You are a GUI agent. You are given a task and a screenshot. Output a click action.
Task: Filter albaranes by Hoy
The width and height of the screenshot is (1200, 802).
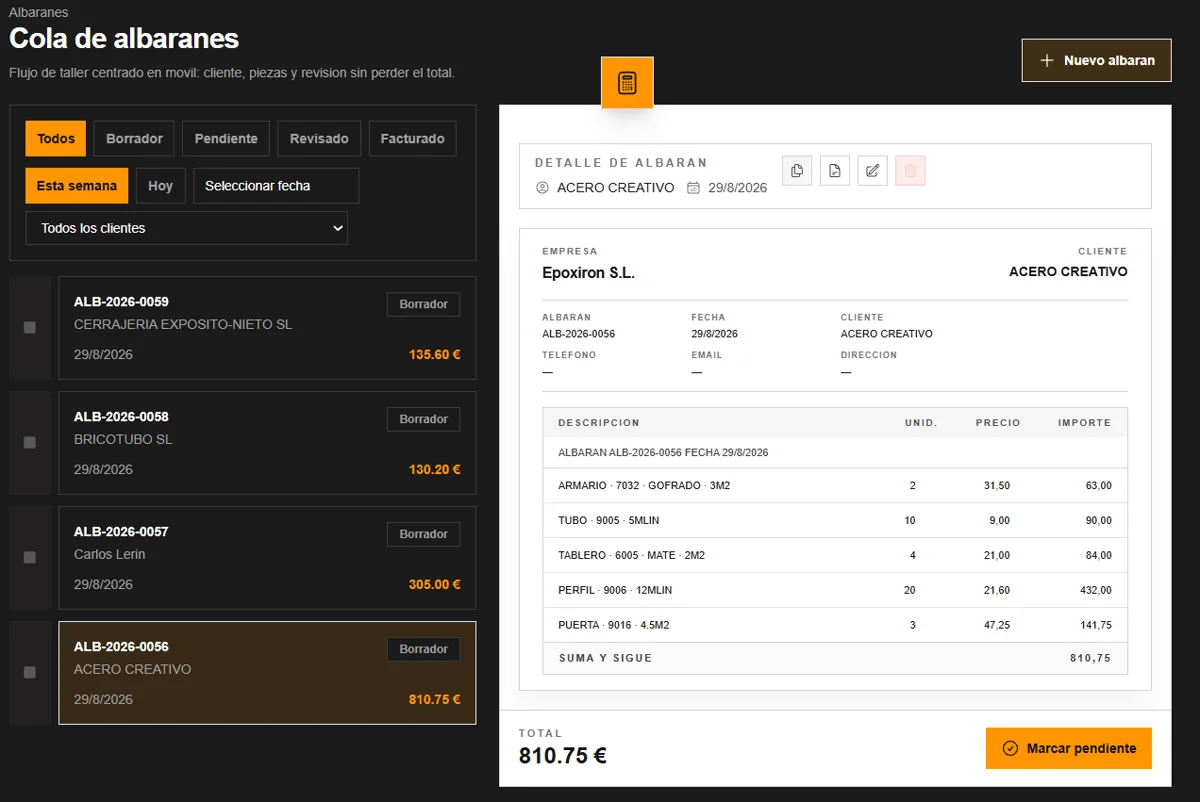pos(161,186)
